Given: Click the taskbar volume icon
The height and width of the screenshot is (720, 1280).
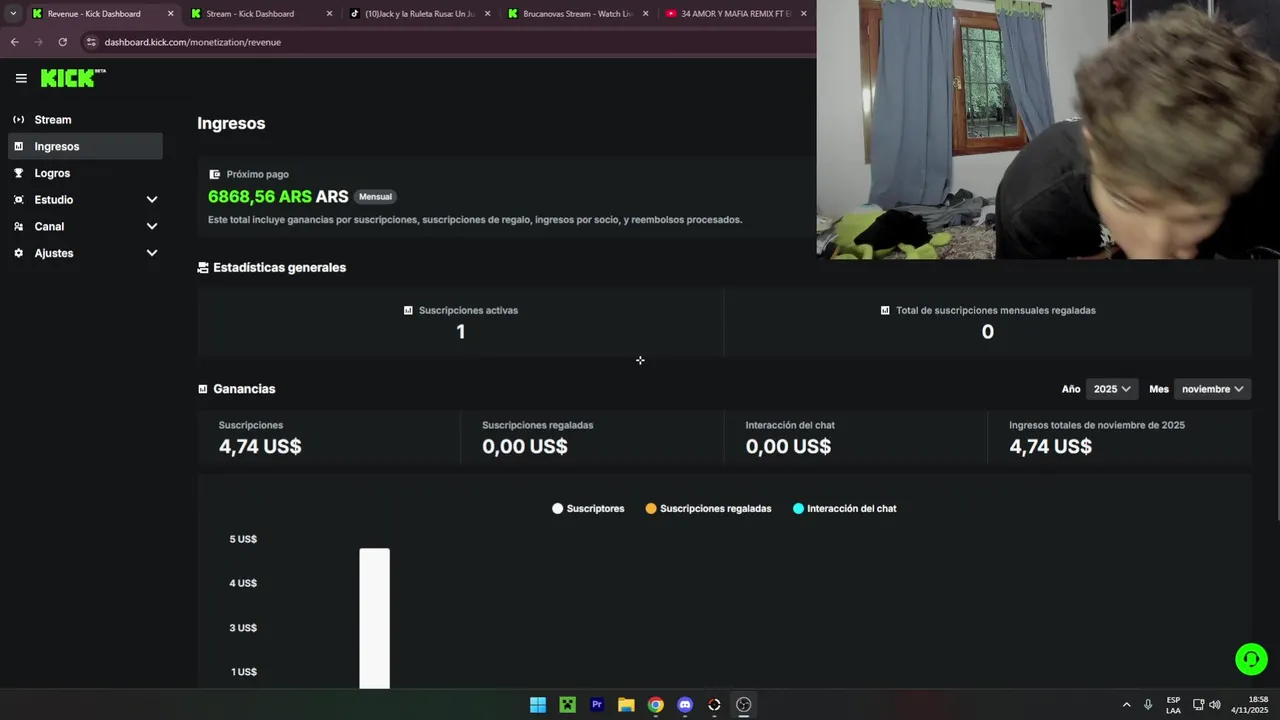Looking at the screenshot, I should point(1215,705).
